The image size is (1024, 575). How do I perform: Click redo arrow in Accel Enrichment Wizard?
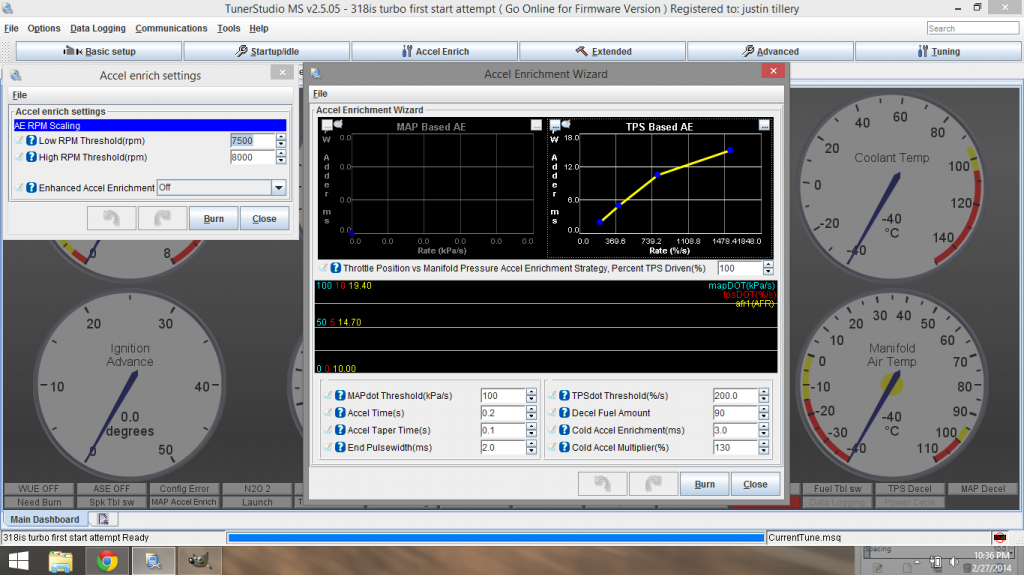pos(653,484)
